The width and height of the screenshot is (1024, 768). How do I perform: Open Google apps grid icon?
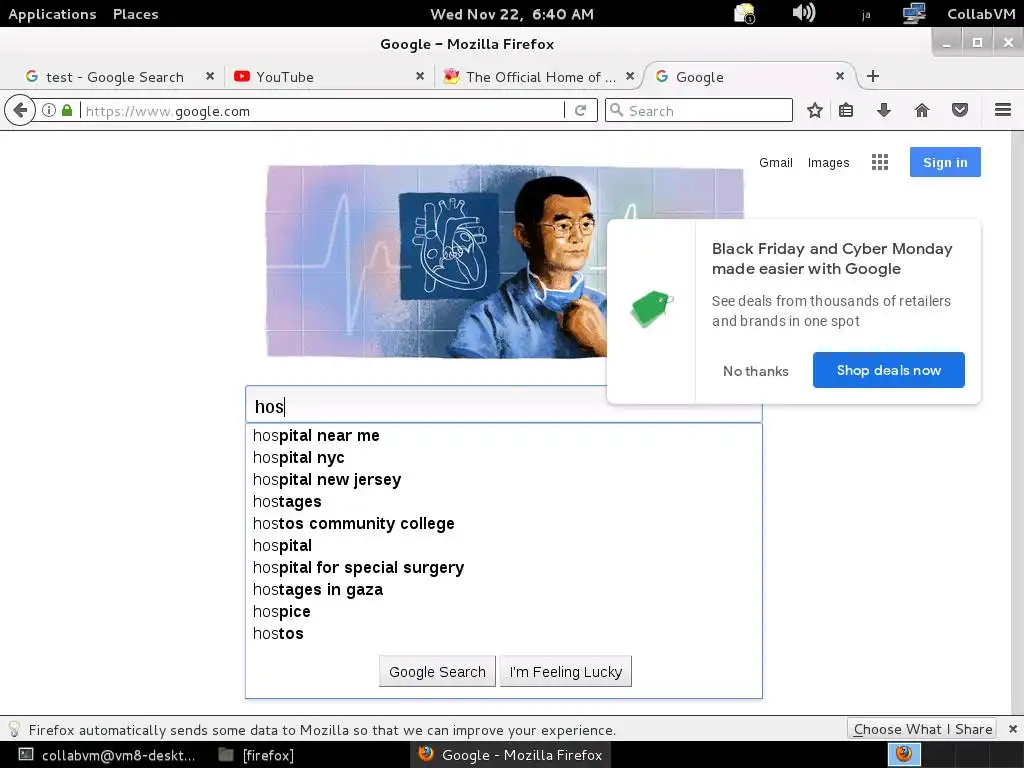click(x=880, y=162)
